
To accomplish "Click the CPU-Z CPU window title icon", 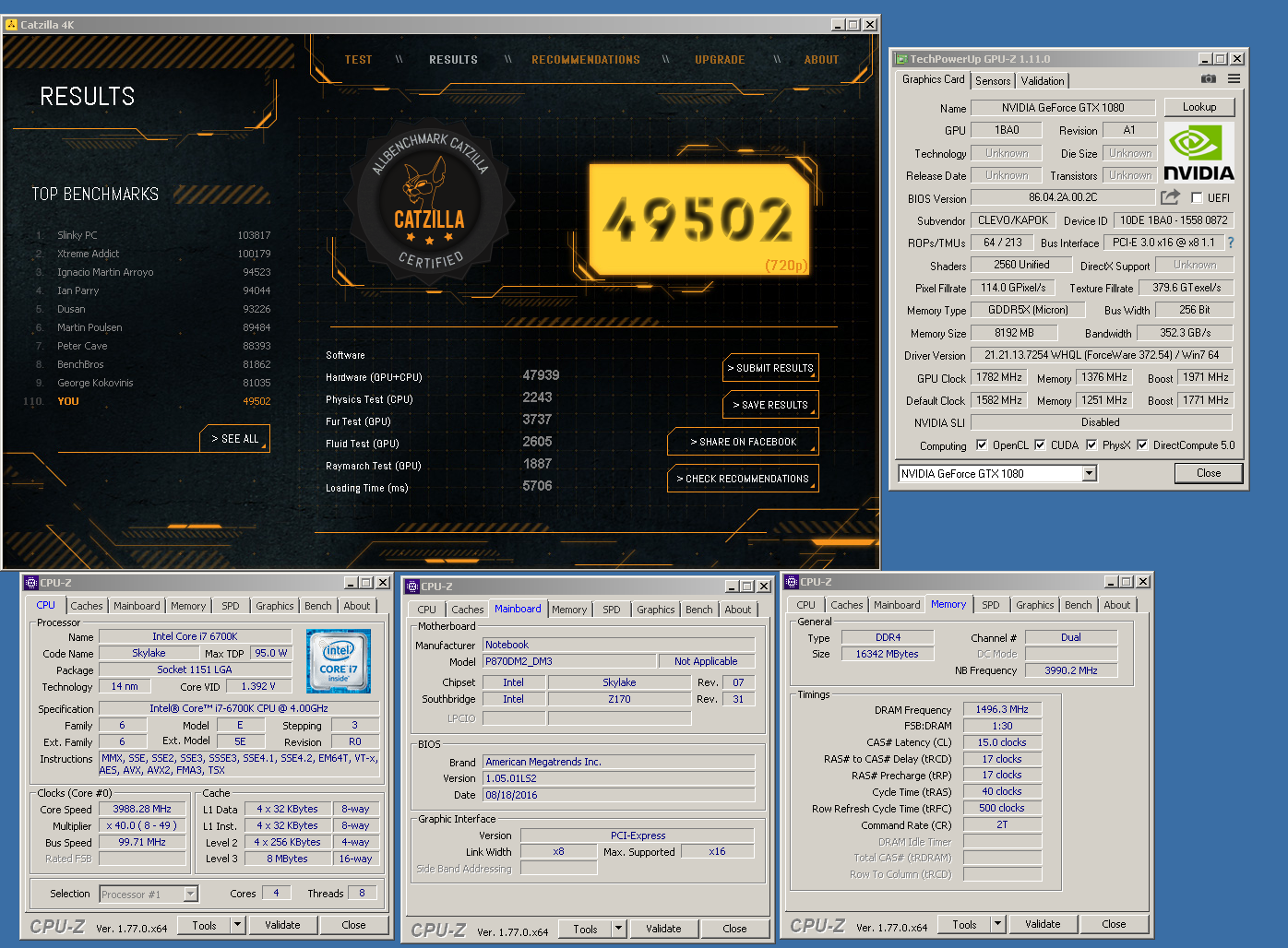I will point(31,583).
